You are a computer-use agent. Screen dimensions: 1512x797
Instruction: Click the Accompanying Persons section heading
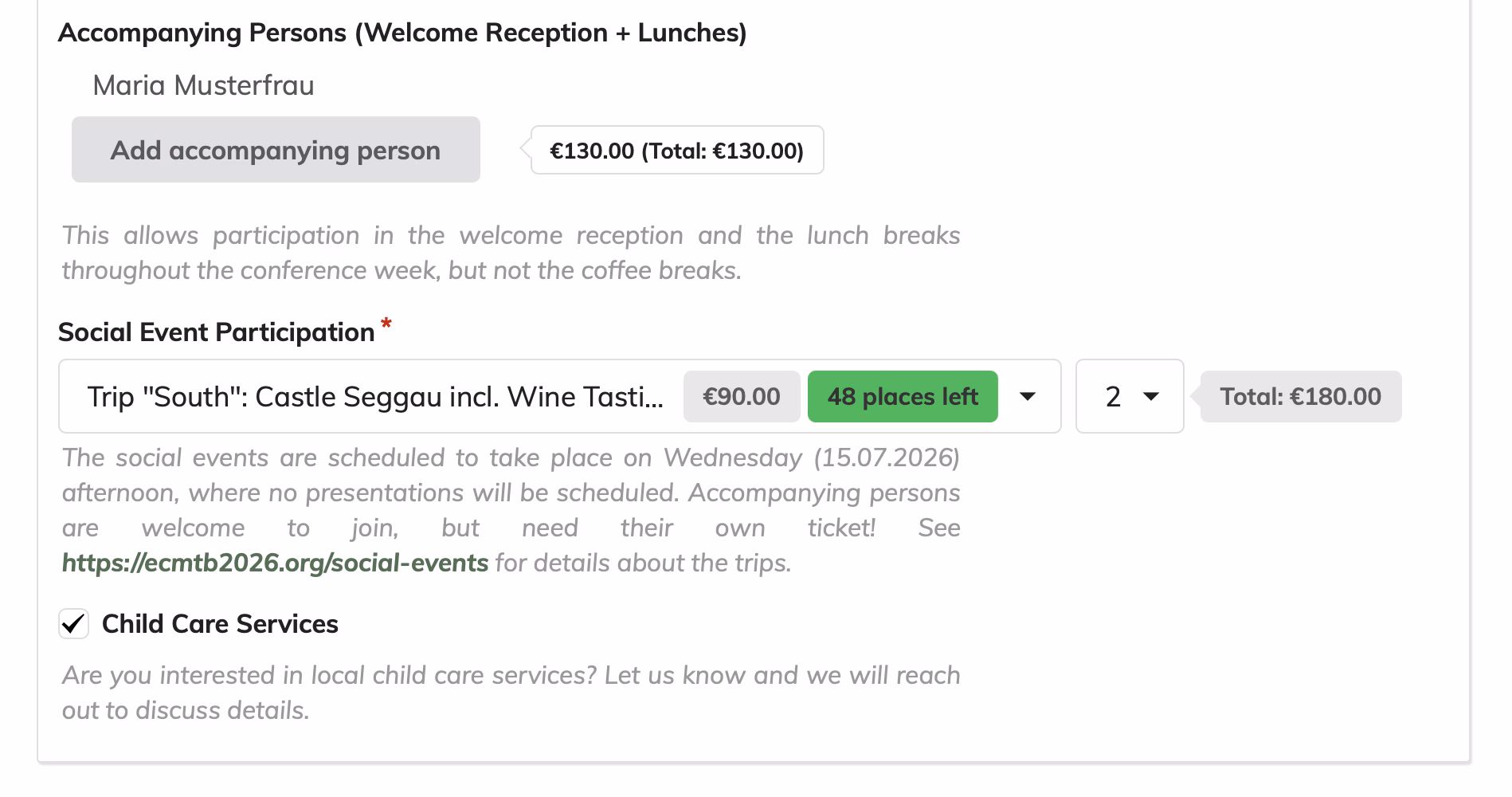point(402,33)
